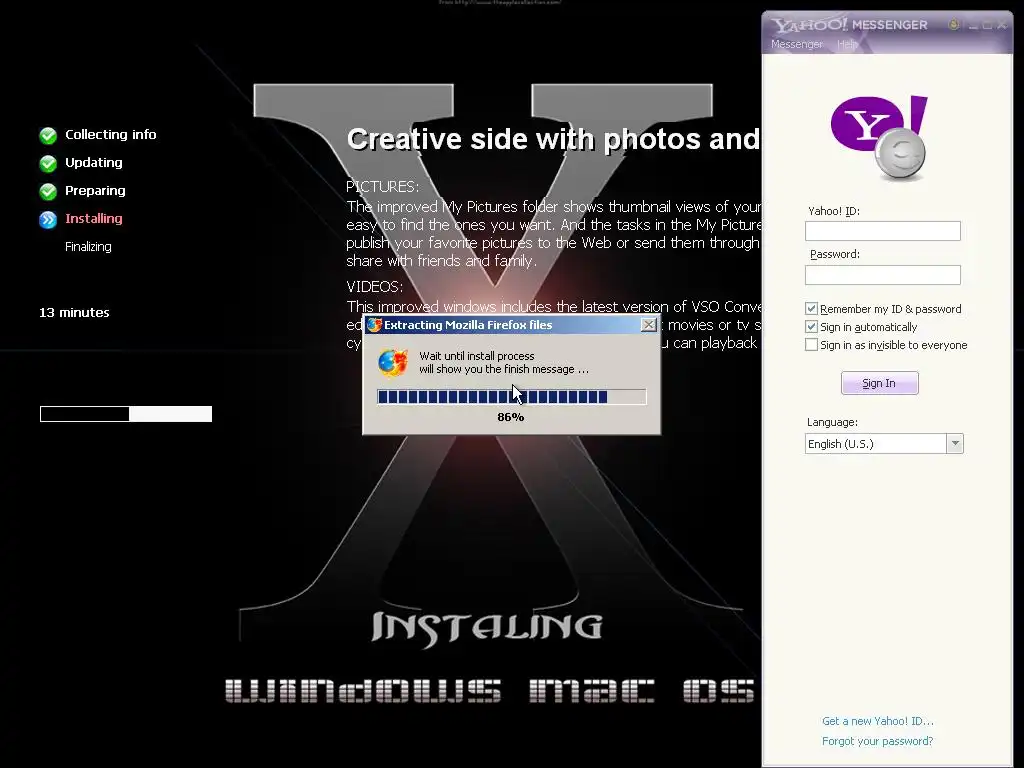Click the Firefox extraction progress bar at 86%
This screenshot has width=1024, height=768.
click(x=511, y=396)
